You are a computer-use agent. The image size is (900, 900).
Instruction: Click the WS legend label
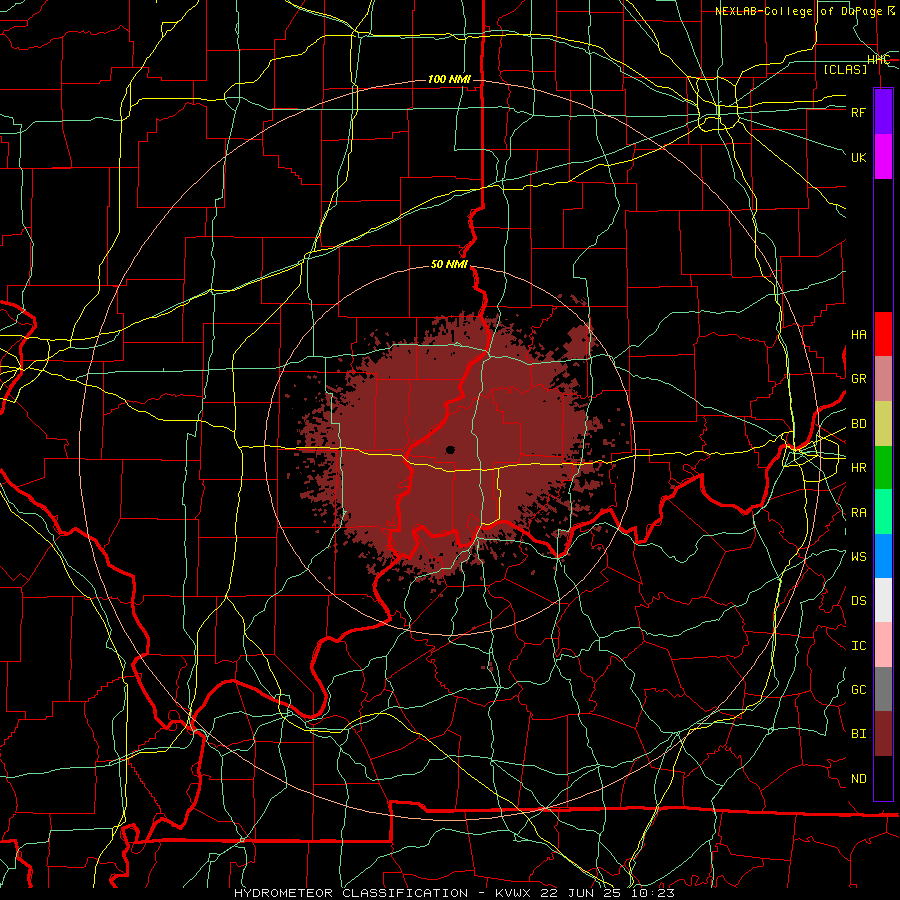coord(858,557)
